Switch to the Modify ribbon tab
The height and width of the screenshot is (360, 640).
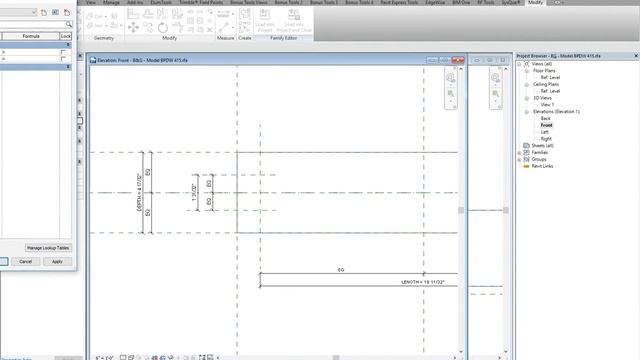[x=535, y=2]
